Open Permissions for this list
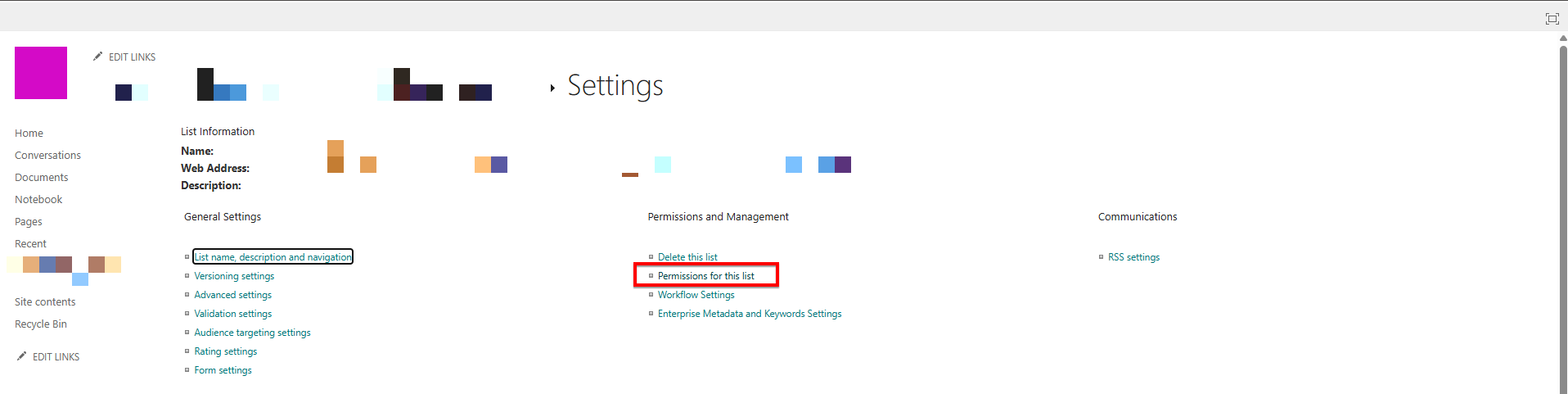1568x394 pixels. click(705, 276)
